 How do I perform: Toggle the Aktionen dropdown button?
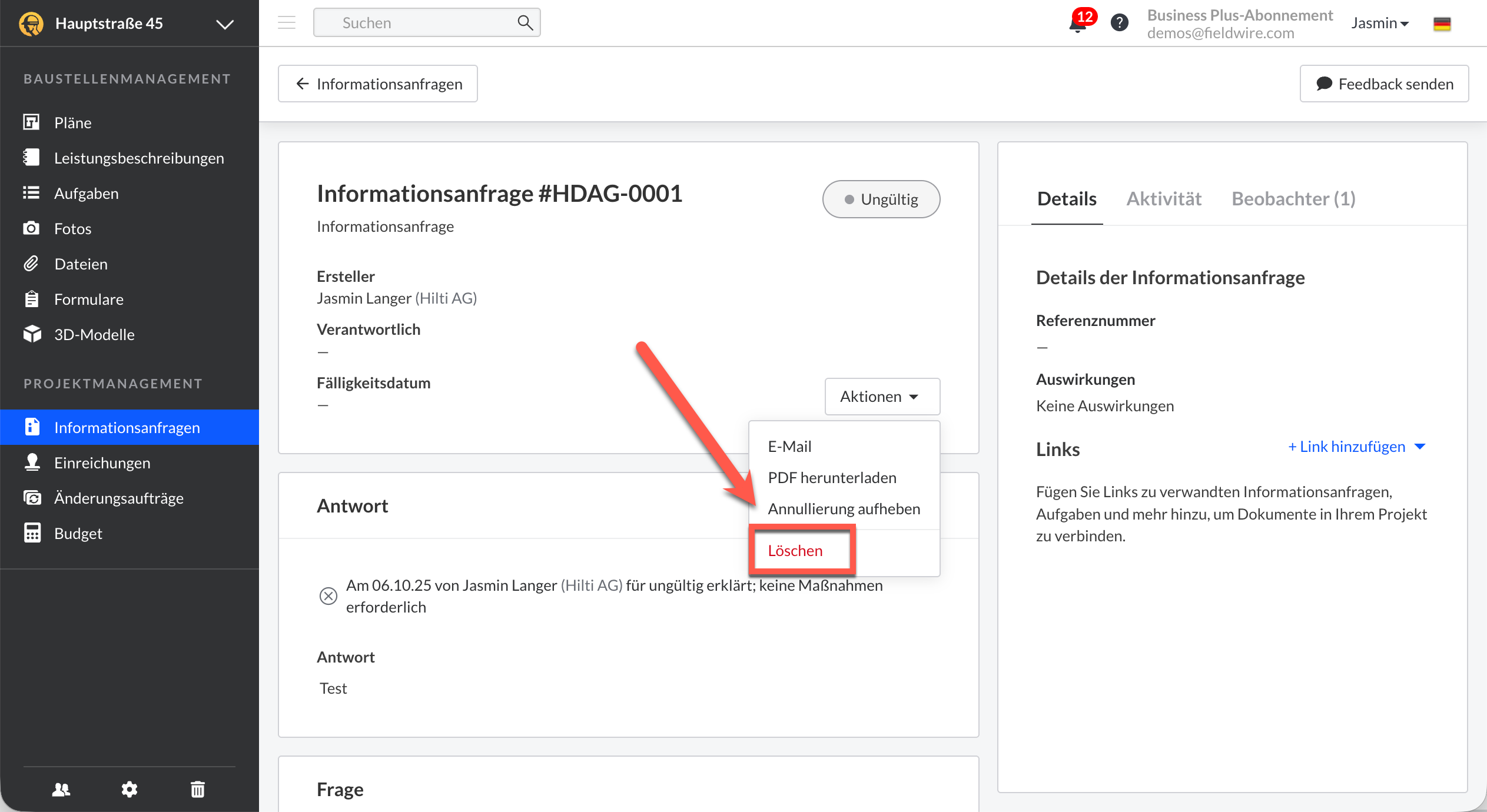882,397
